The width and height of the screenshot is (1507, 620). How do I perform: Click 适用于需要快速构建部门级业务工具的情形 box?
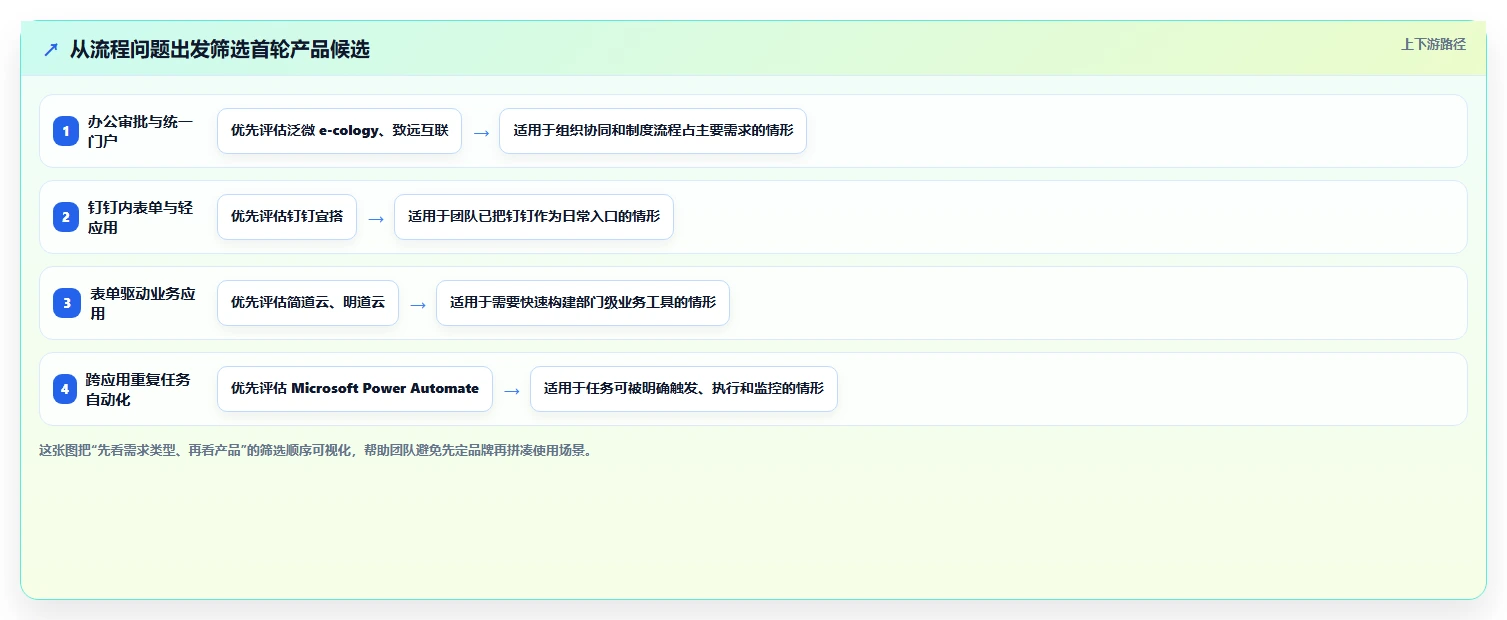tap(583, 303)
